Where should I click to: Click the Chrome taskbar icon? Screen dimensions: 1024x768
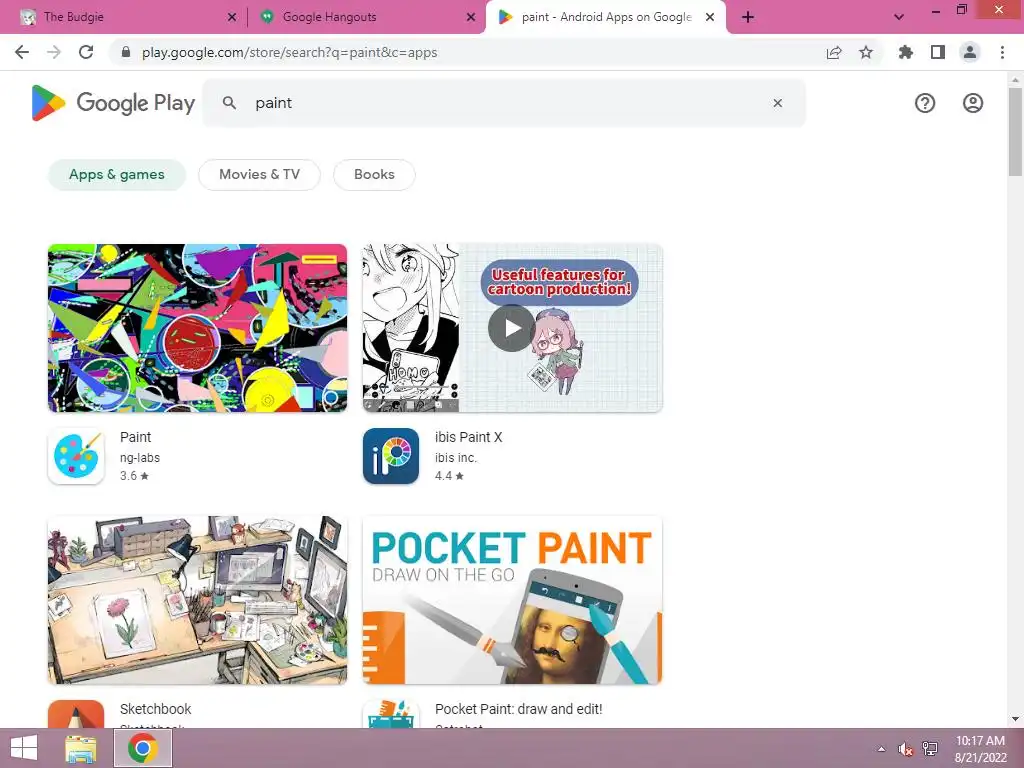(143, 748)
